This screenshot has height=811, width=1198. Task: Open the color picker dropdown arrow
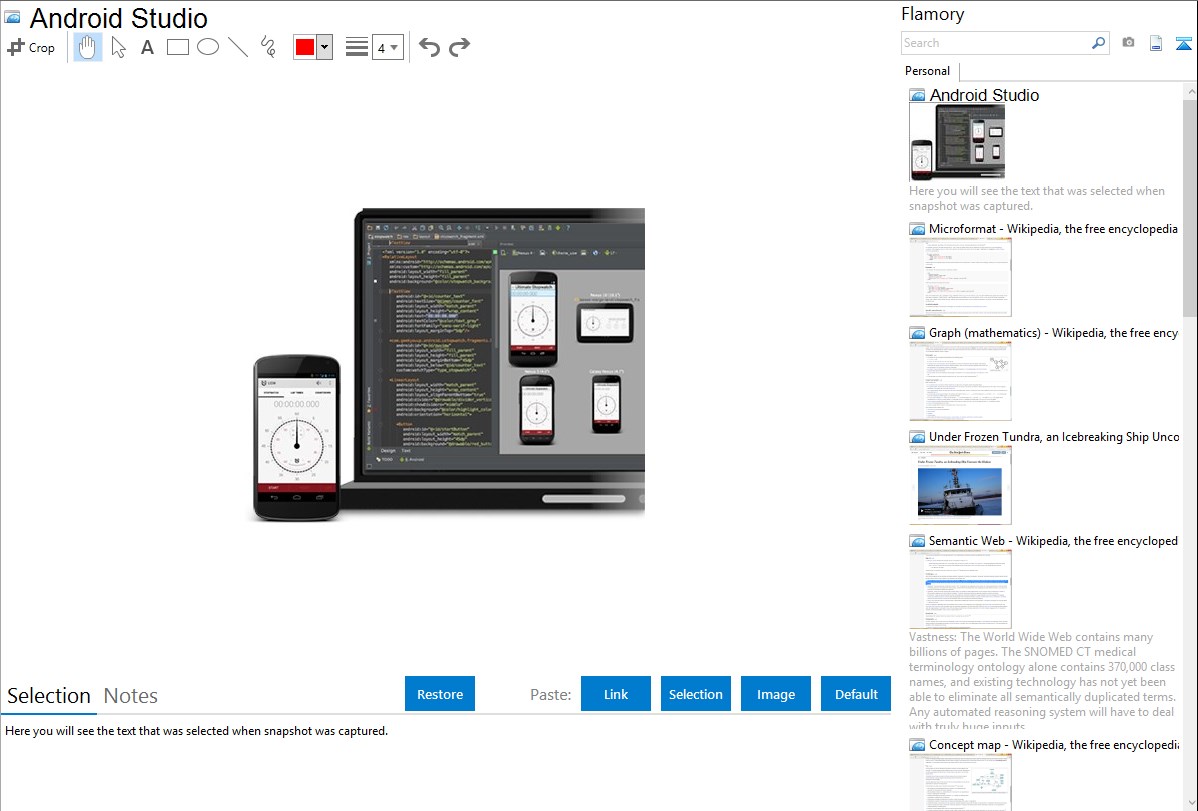click(x=325, y=47)
